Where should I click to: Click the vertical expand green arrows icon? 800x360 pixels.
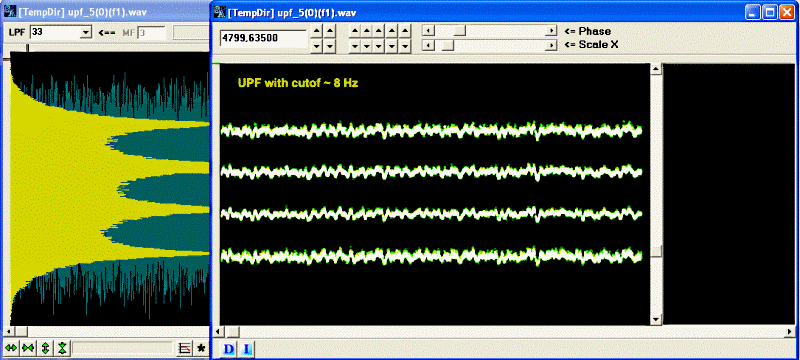coord(45,348)
